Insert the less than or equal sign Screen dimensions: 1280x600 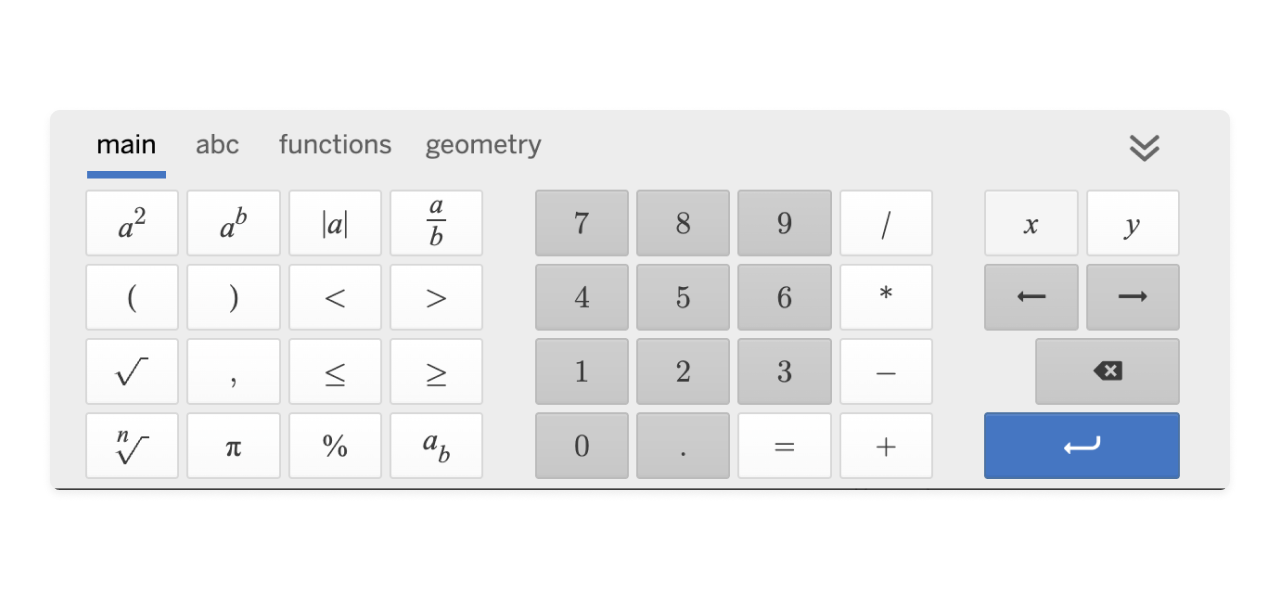[x=335, y=372]
